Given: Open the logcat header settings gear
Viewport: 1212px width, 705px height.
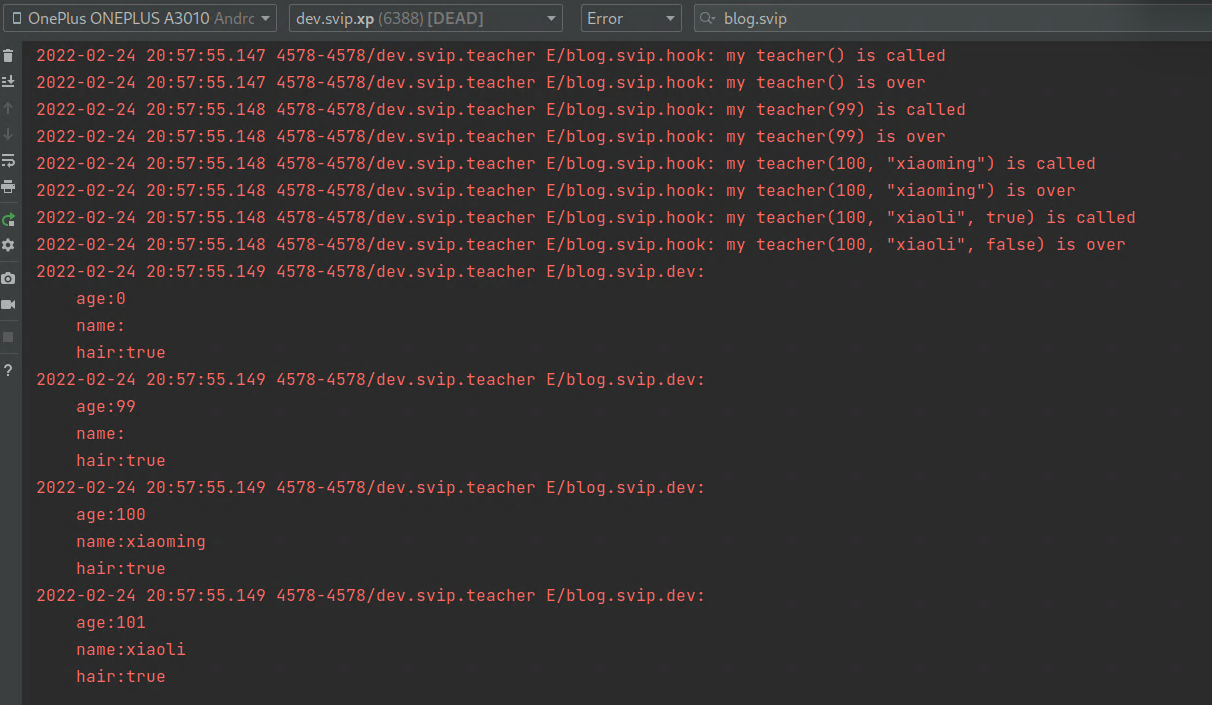Looking at the screenshot, I should (9, 243).
